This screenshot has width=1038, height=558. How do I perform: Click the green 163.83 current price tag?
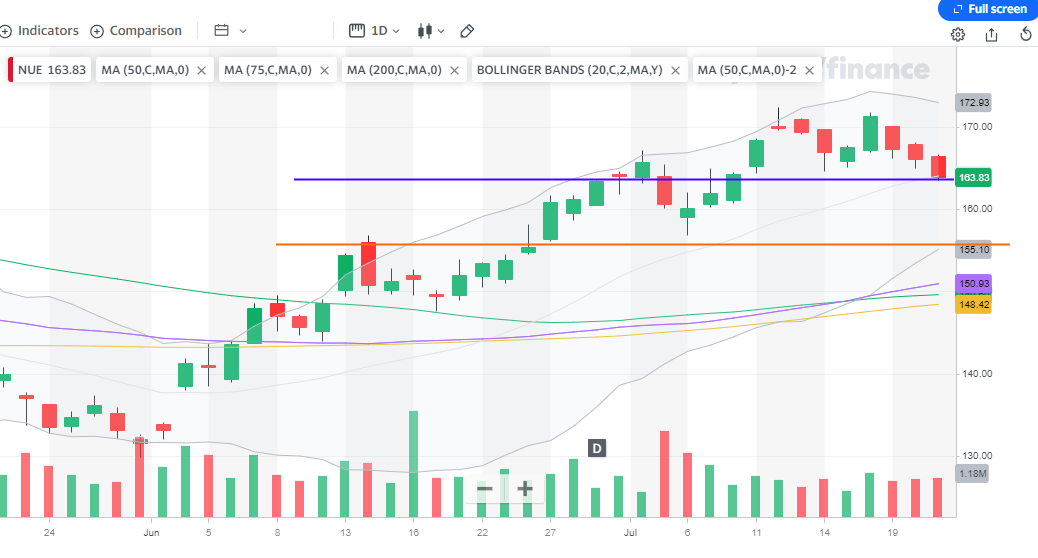[973, 177]
